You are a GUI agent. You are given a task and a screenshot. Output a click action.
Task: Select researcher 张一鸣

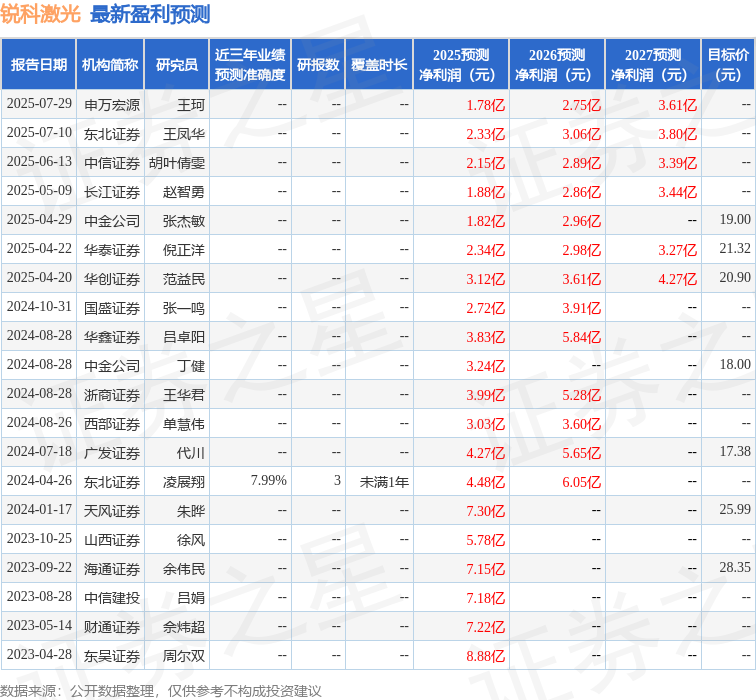coord(184,308)
